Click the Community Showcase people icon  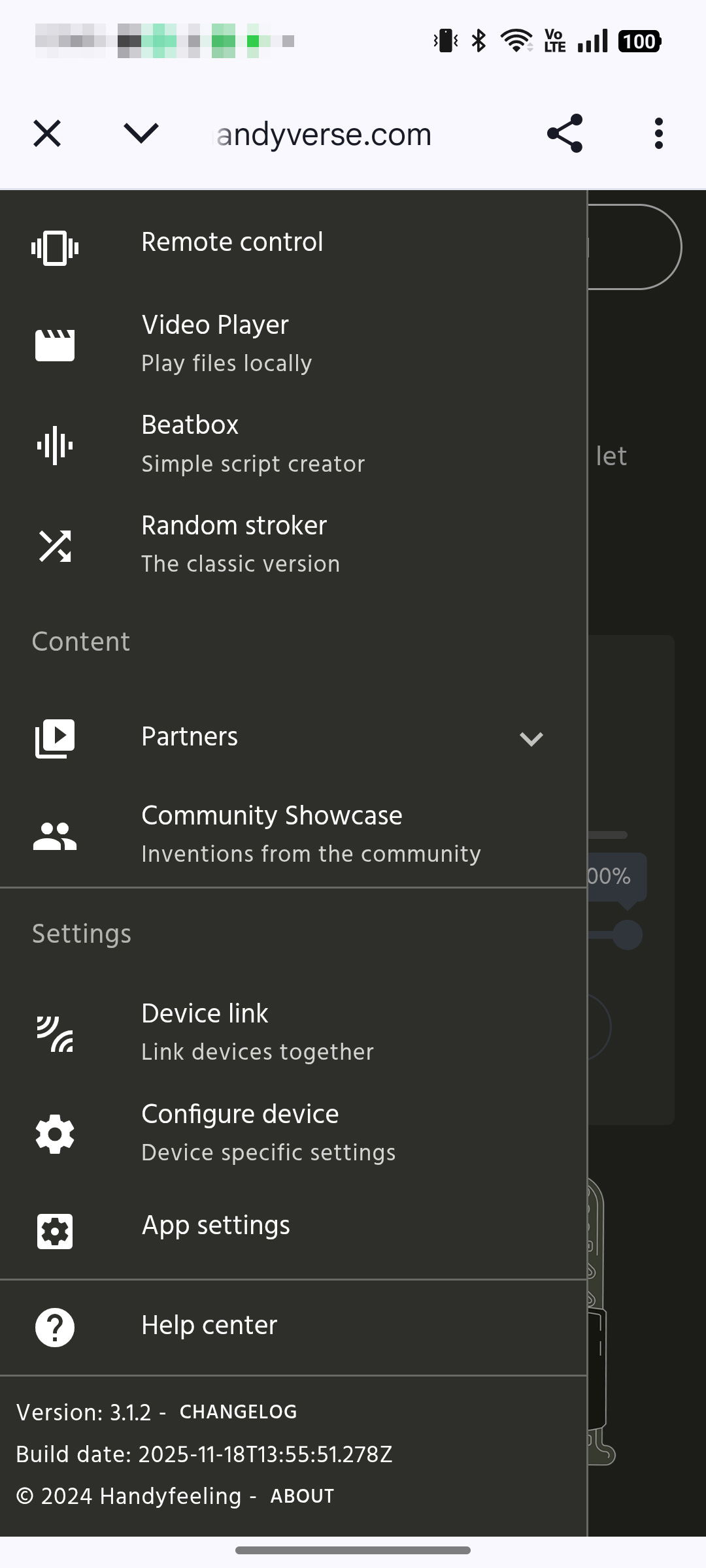[x=55, y=836]
